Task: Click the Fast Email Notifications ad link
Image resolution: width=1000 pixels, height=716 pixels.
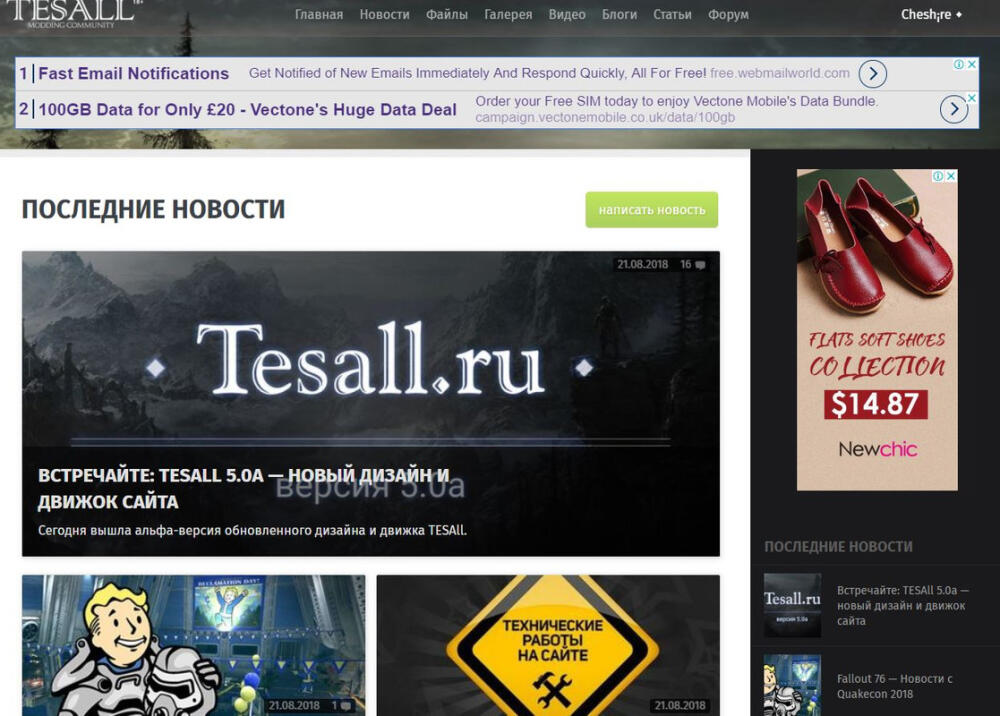Action: click(x=133, y=73)
